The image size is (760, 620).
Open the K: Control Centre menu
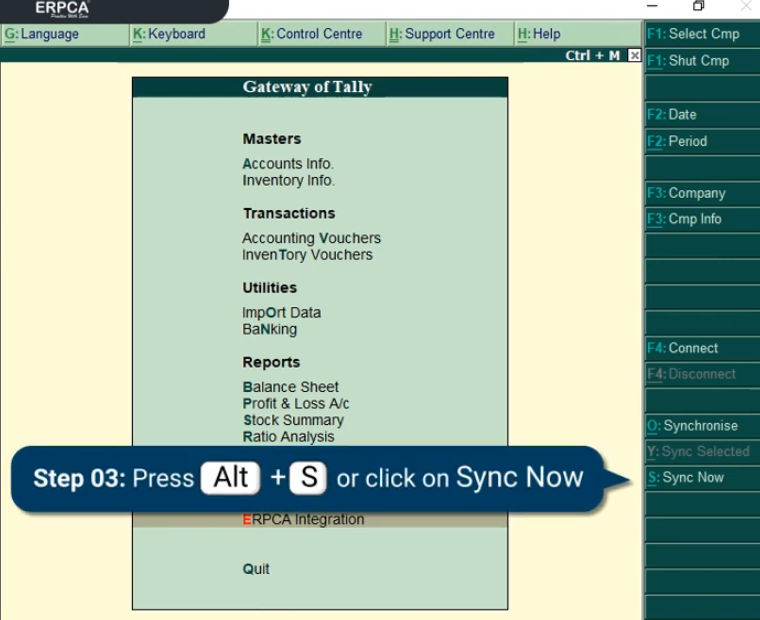pos(322,34)
